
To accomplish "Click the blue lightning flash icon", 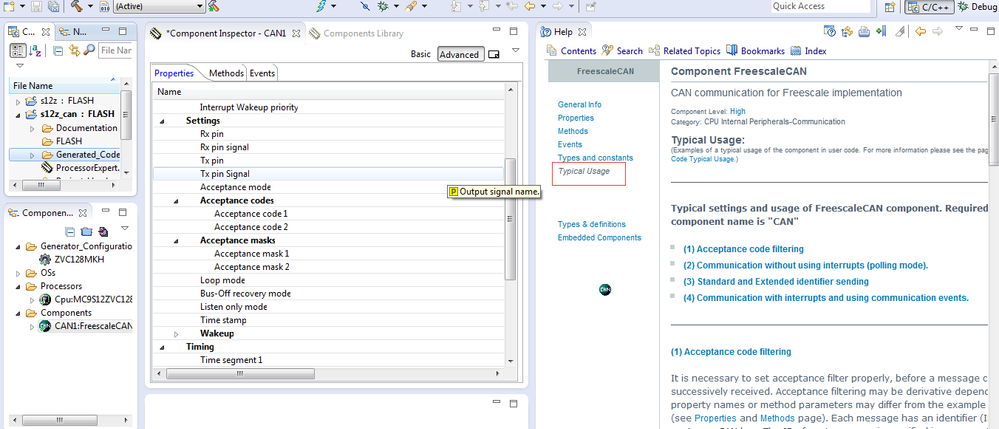I will (x=322, y=6).
